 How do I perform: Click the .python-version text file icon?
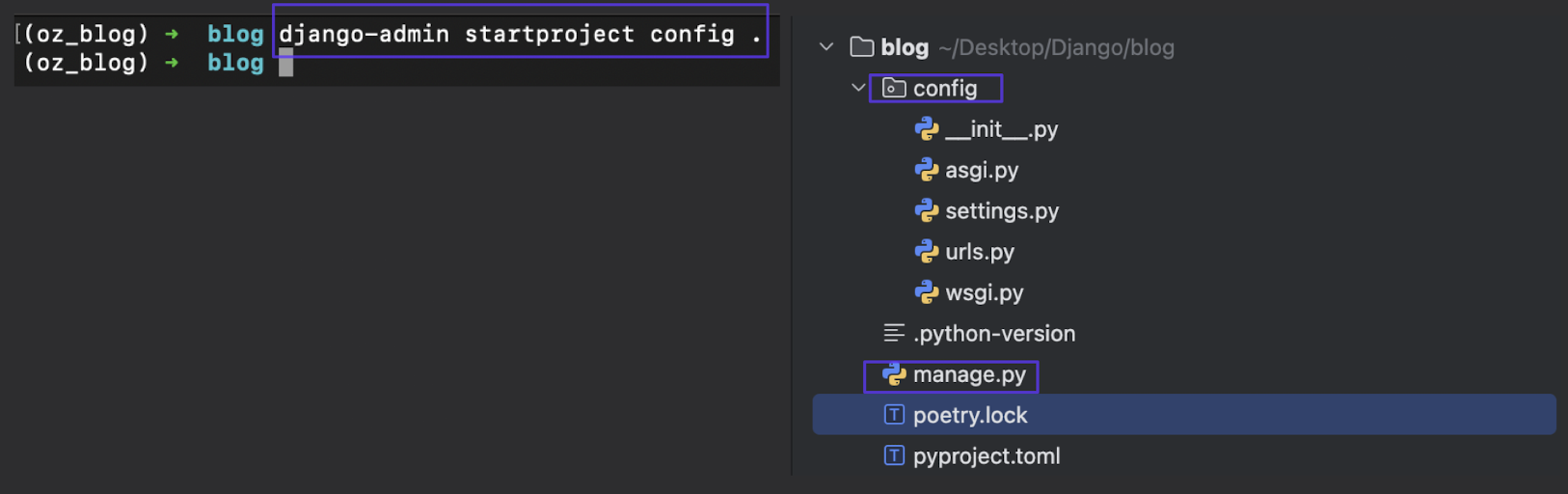(895, 333)
